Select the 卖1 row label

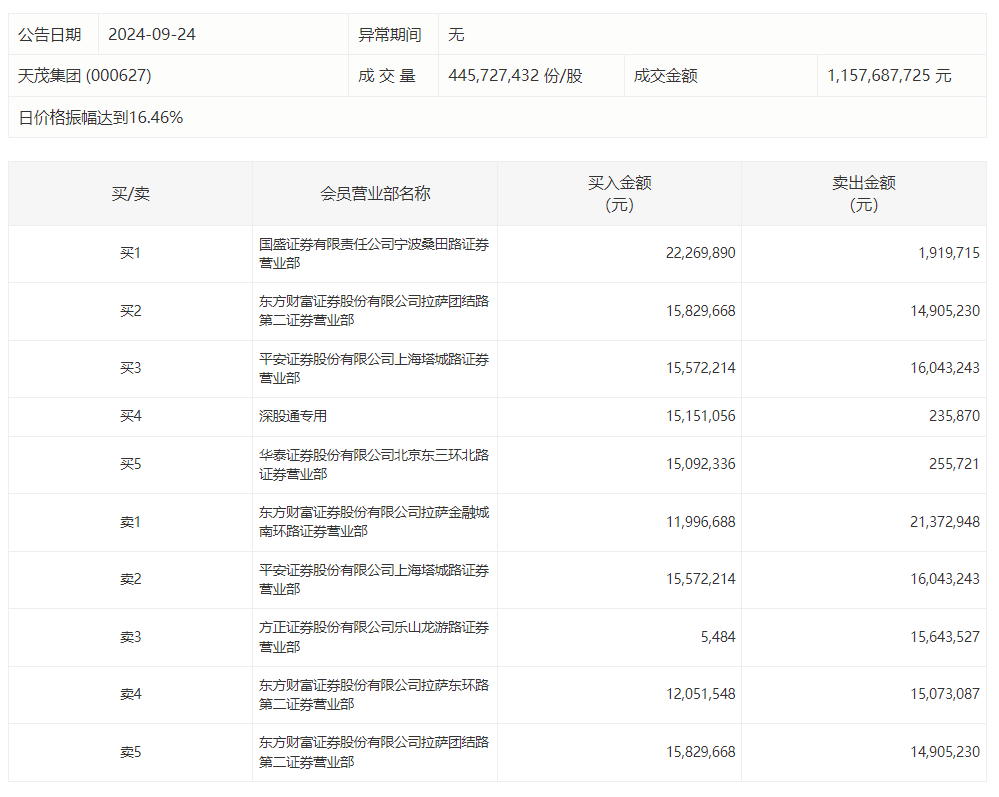coord(131,522)
